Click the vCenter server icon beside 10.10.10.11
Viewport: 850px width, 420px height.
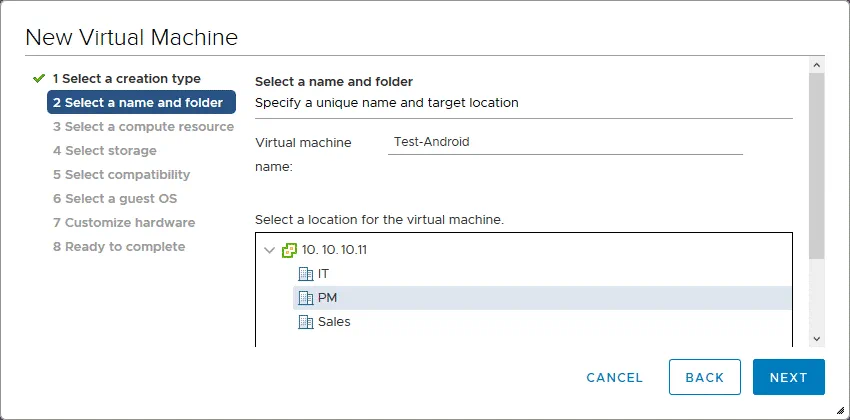pos(290,250)
